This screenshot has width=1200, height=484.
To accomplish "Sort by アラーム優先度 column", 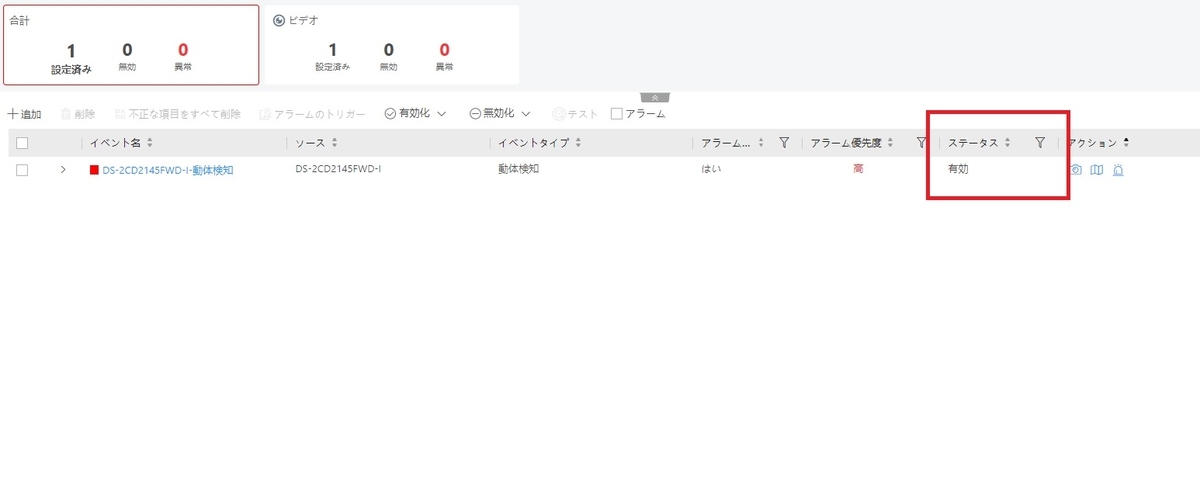I will pyautogui.click(x=890, y=143).
